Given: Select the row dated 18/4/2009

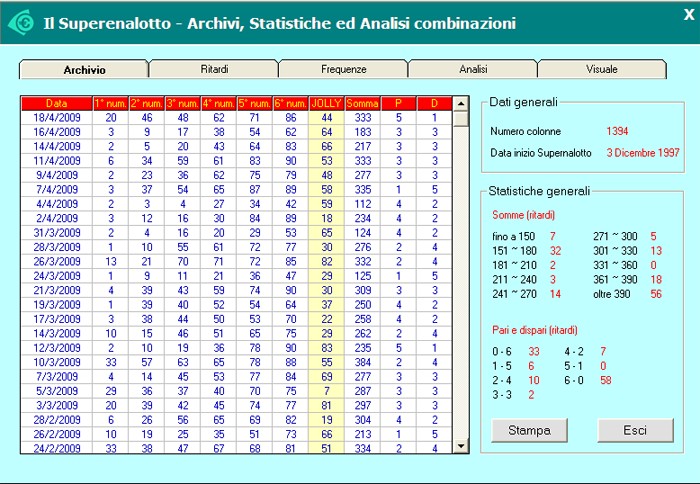Looking at the screenshot, I should 237,118.
